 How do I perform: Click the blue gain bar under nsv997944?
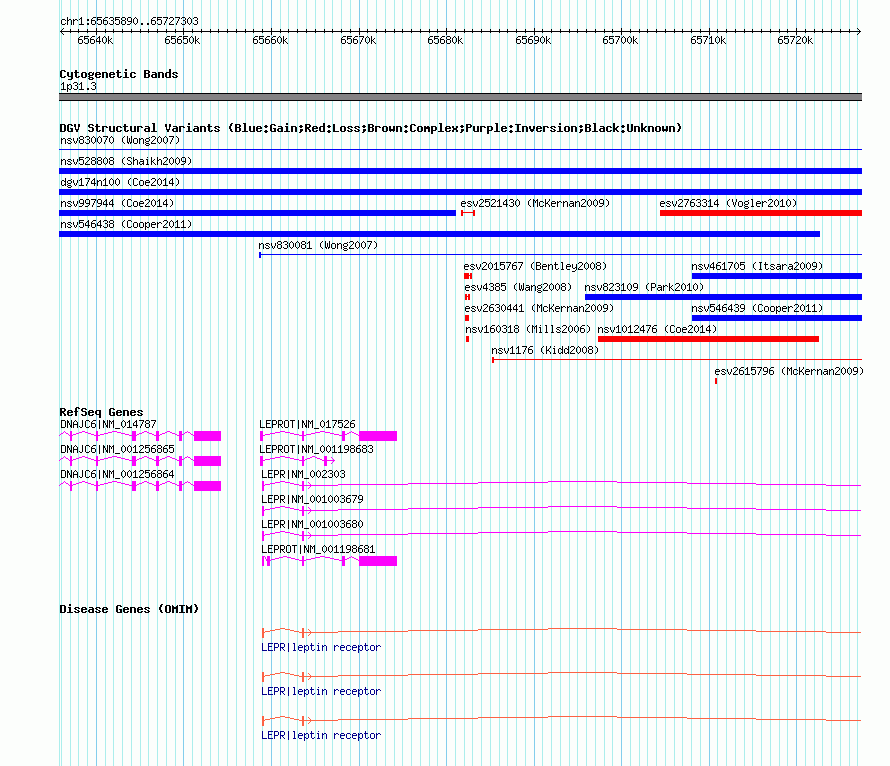pos(258,213)
